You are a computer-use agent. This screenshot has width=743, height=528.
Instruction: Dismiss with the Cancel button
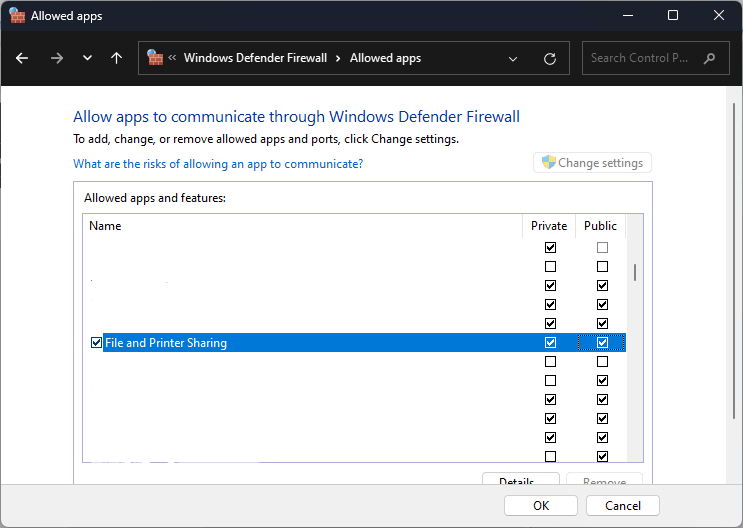tap(623, 506)
